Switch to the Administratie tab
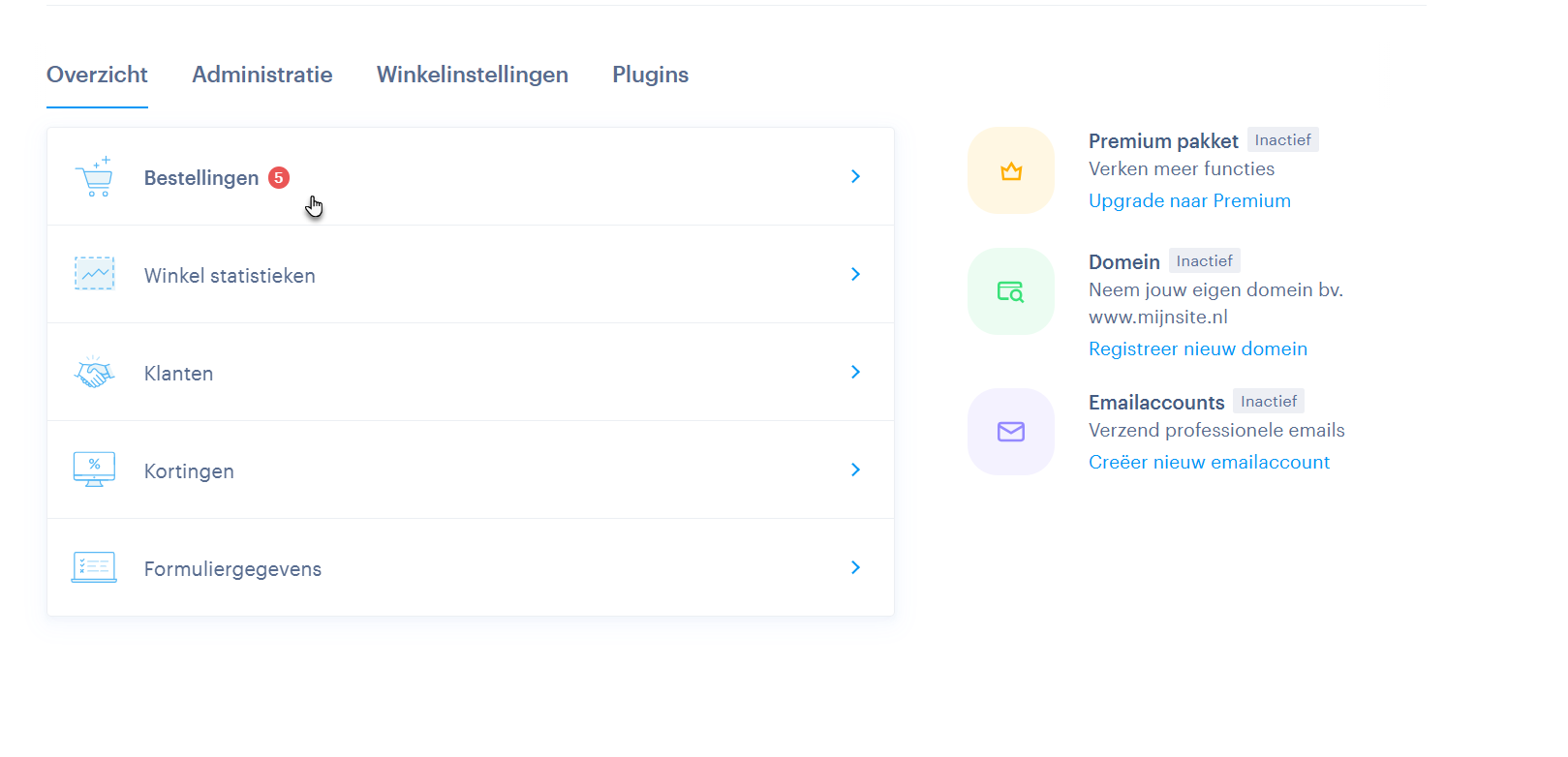Screen dimensions: 1568x757 point(262,75)
